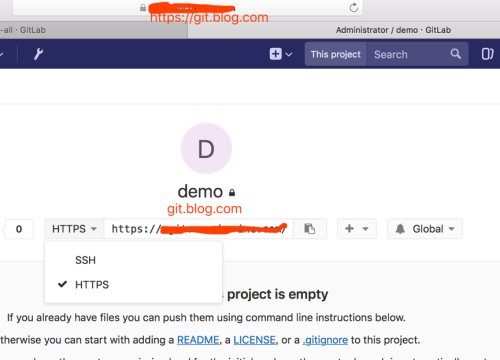Click the Safari address bar

click(188, 7)
